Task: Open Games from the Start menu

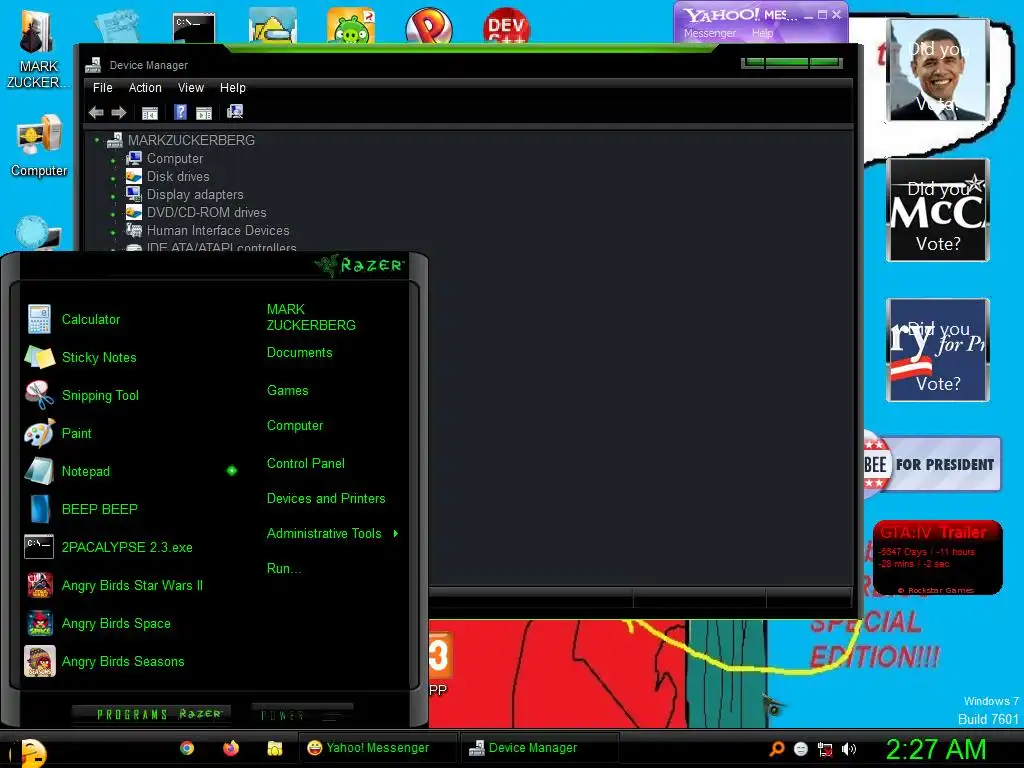Action: (x=287, y=391)
